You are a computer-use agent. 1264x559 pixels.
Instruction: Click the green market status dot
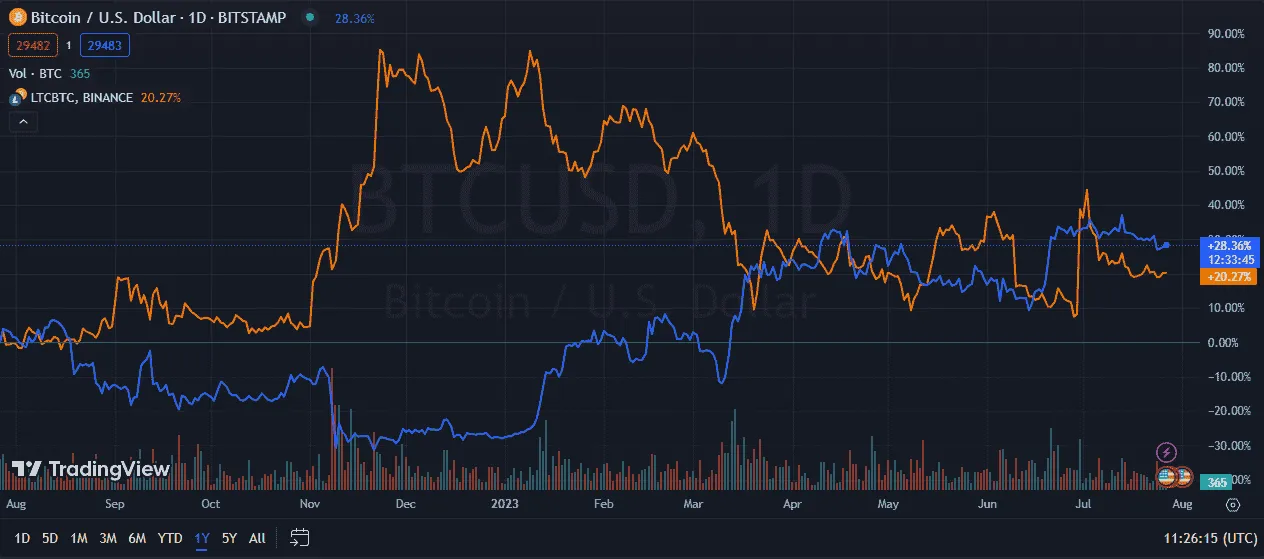coord(311,18)
